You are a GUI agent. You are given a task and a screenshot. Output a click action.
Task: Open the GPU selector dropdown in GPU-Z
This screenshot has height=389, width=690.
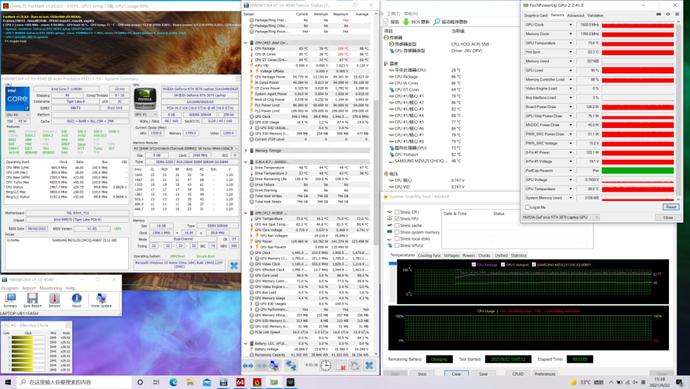tap(561, 217)
